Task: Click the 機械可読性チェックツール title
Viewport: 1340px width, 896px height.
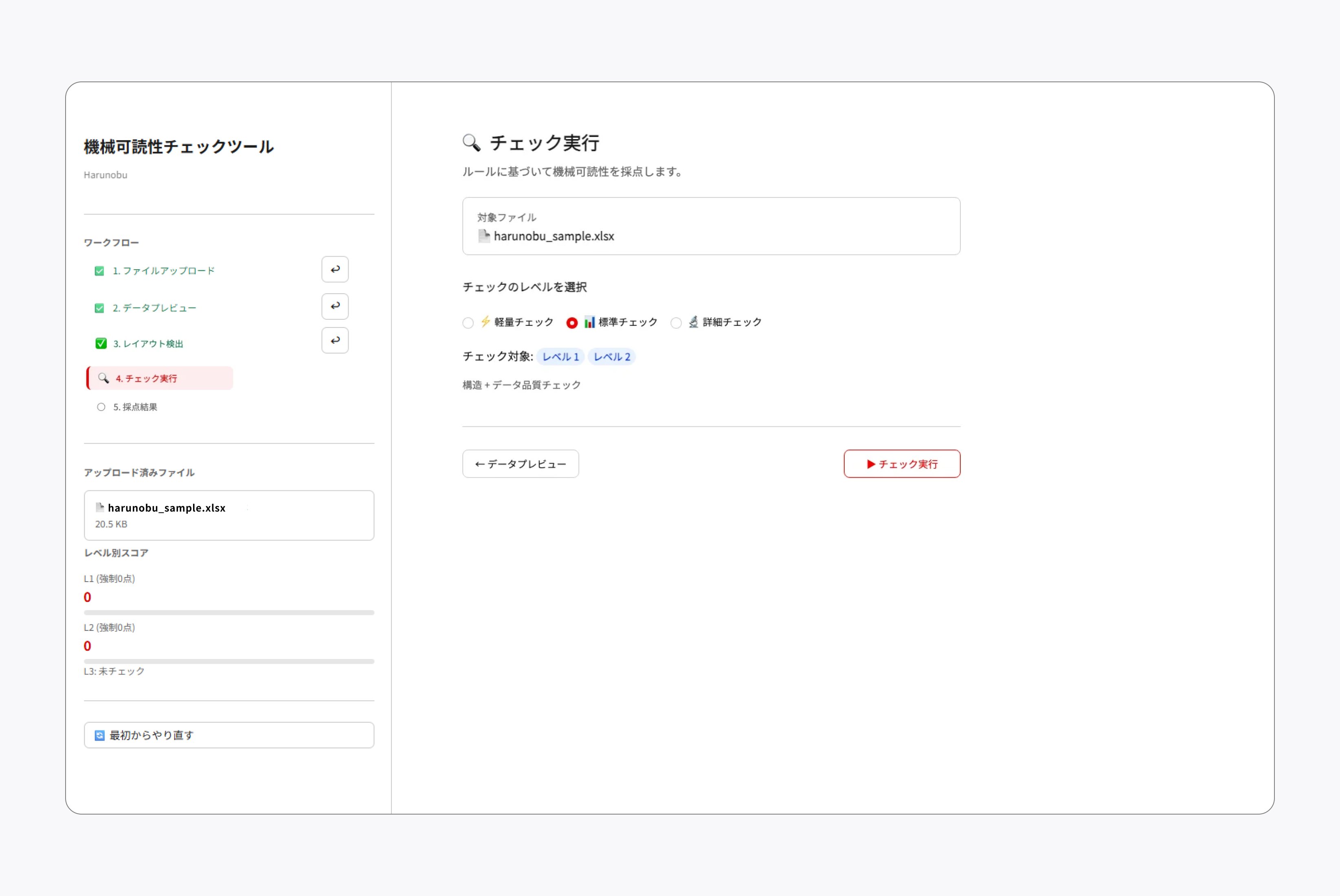Action: pos(179,147)
